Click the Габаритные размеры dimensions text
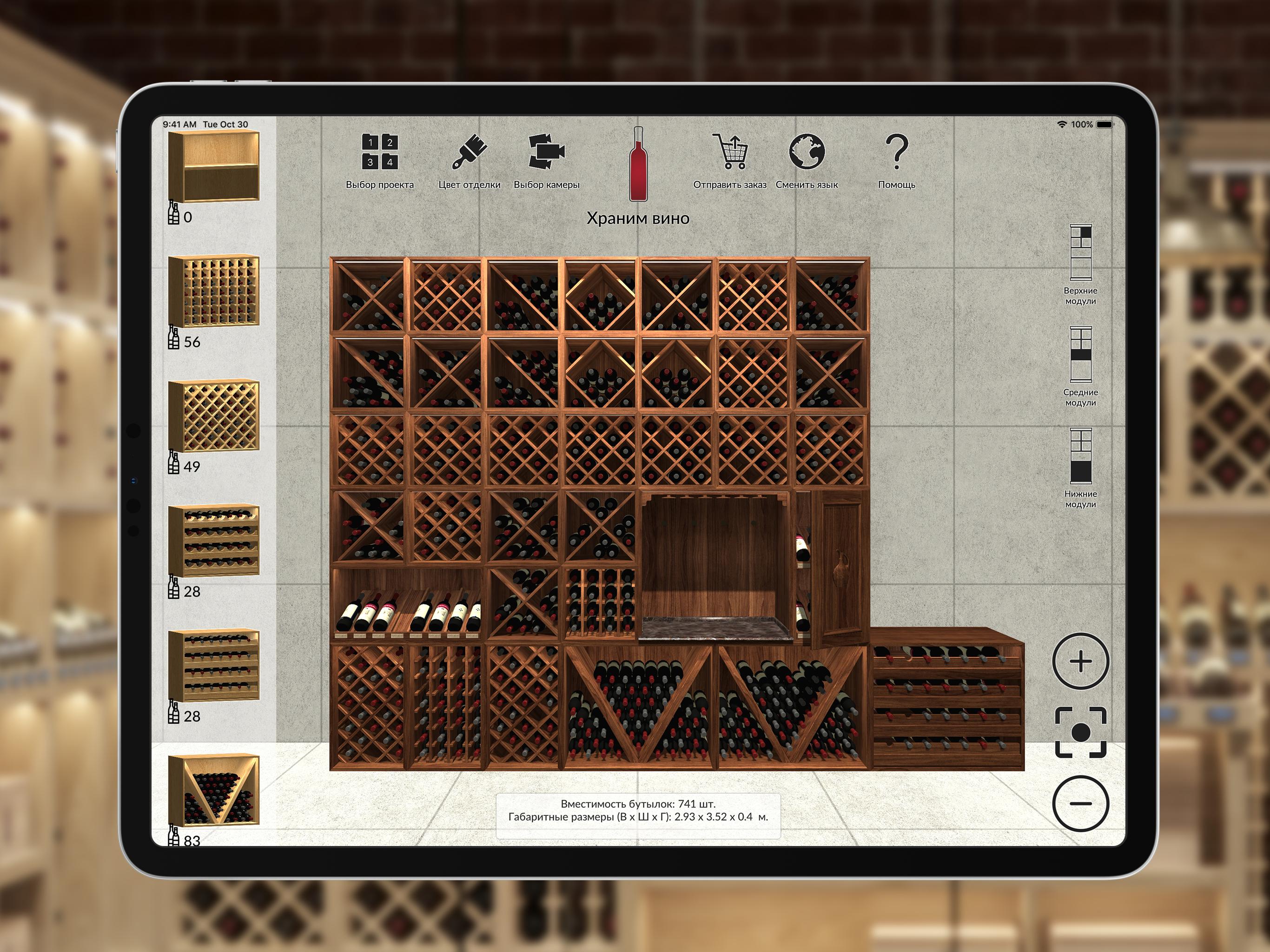The width and height of the screenshot is (1270, 952). coord(638,817)
